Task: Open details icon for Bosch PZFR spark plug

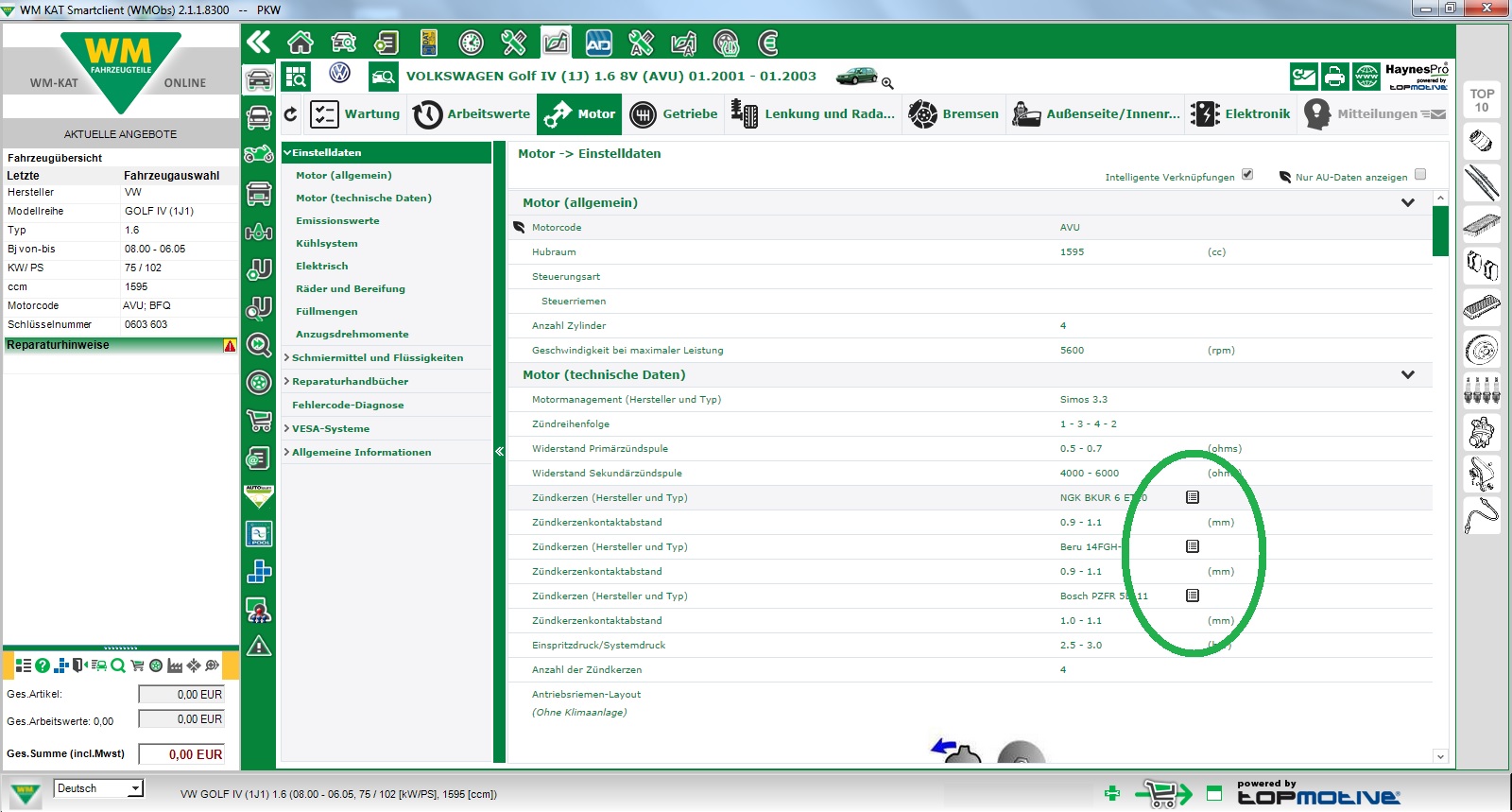Action: pos(1193,596)
